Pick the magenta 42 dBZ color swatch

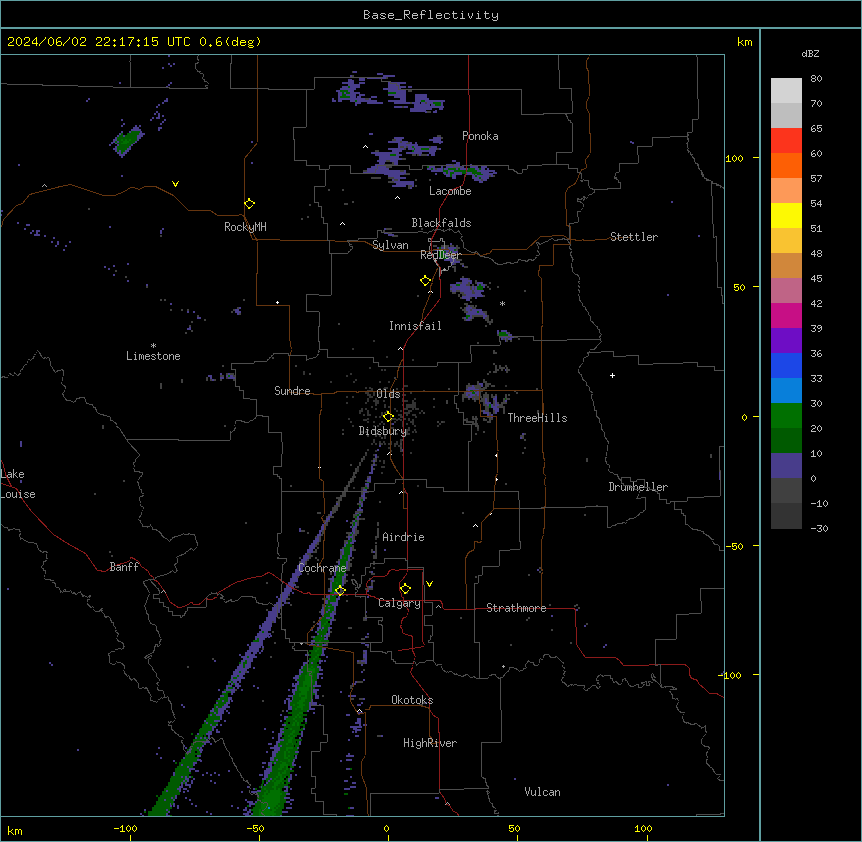pos(786,315)
